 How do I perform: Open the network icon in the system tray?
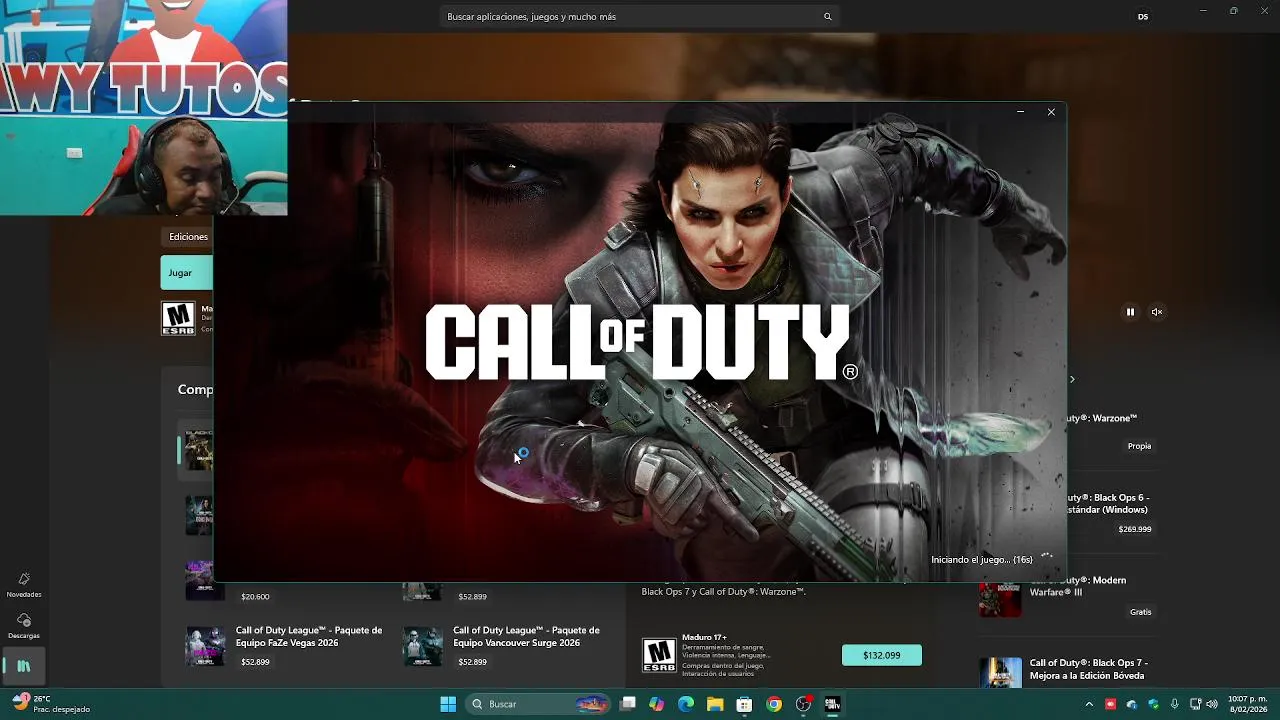click(x=1195, y=704)
